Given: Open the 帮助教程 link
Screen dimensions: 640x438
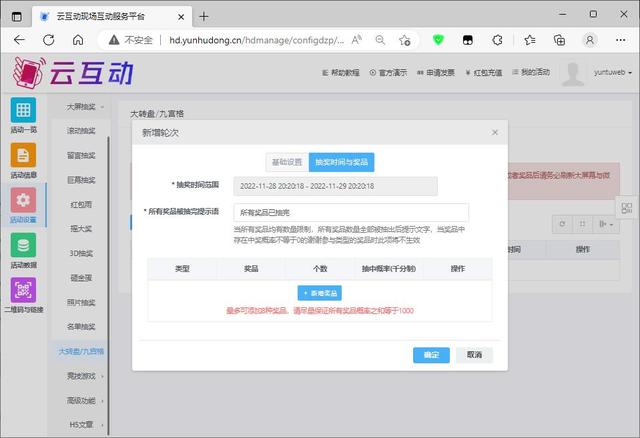Looking at the screenshot, I should click(x=341, y=73).
